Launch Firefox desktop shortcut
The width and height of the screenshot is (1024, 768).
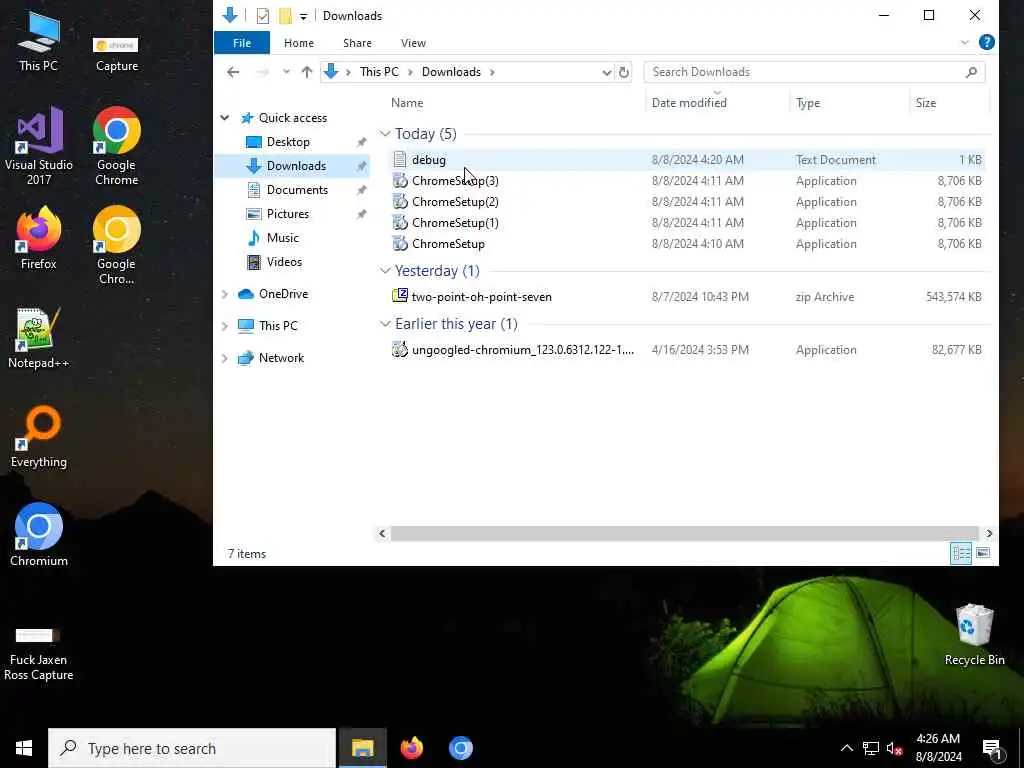point(39,238)
